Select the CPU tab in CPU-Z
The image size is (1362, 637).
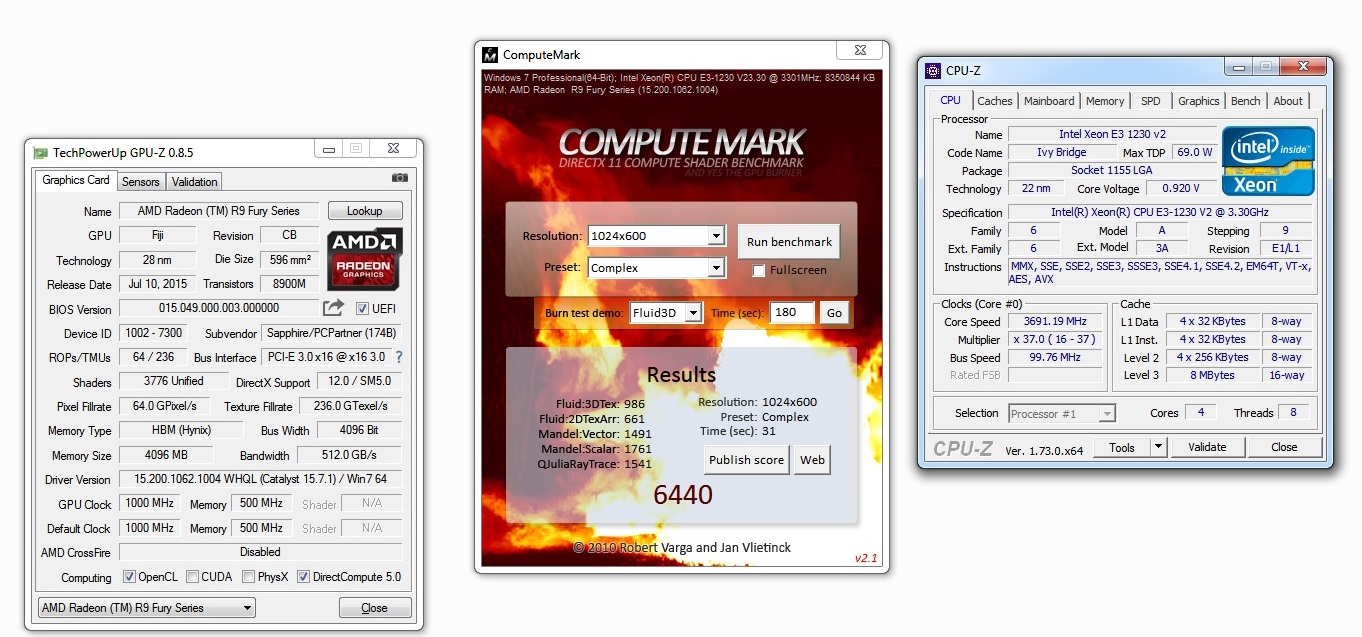951,100
